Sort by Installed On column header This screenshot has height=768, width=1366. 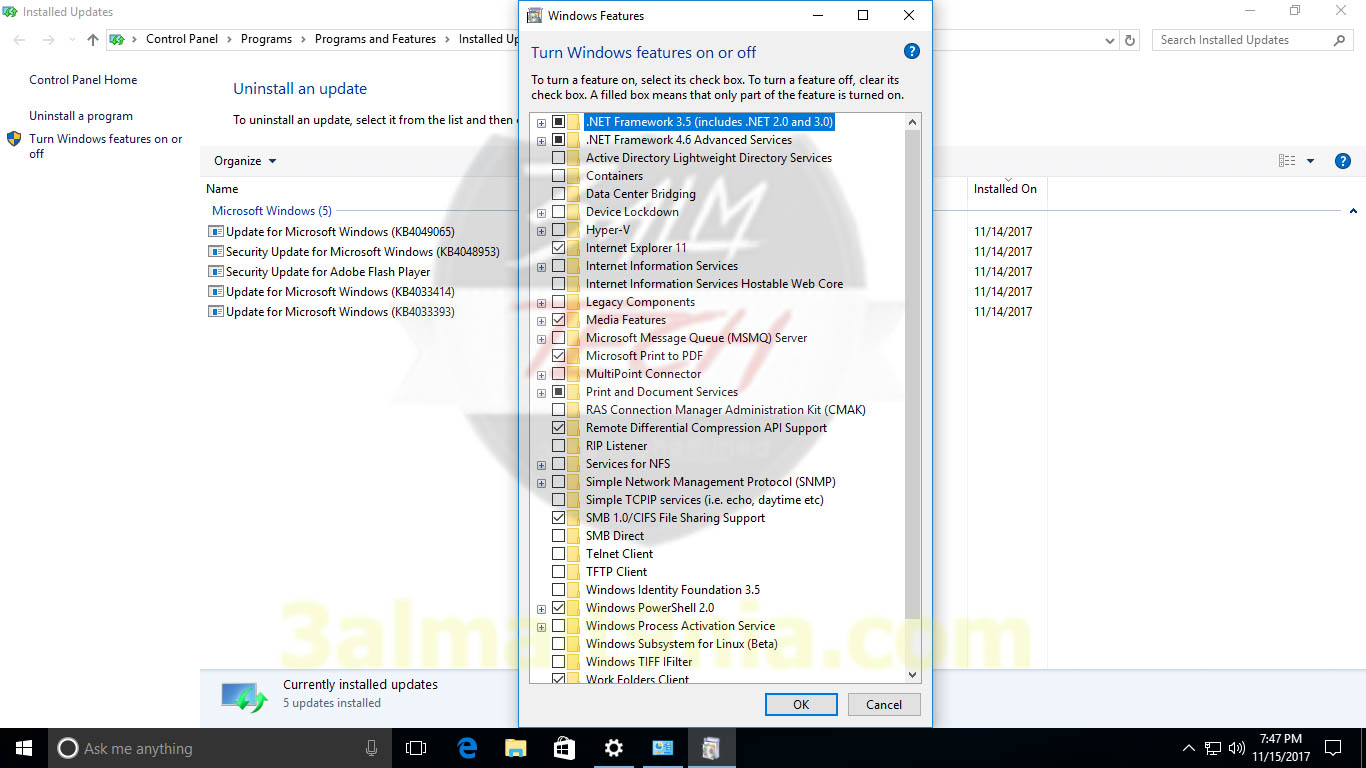point(1005,189)
